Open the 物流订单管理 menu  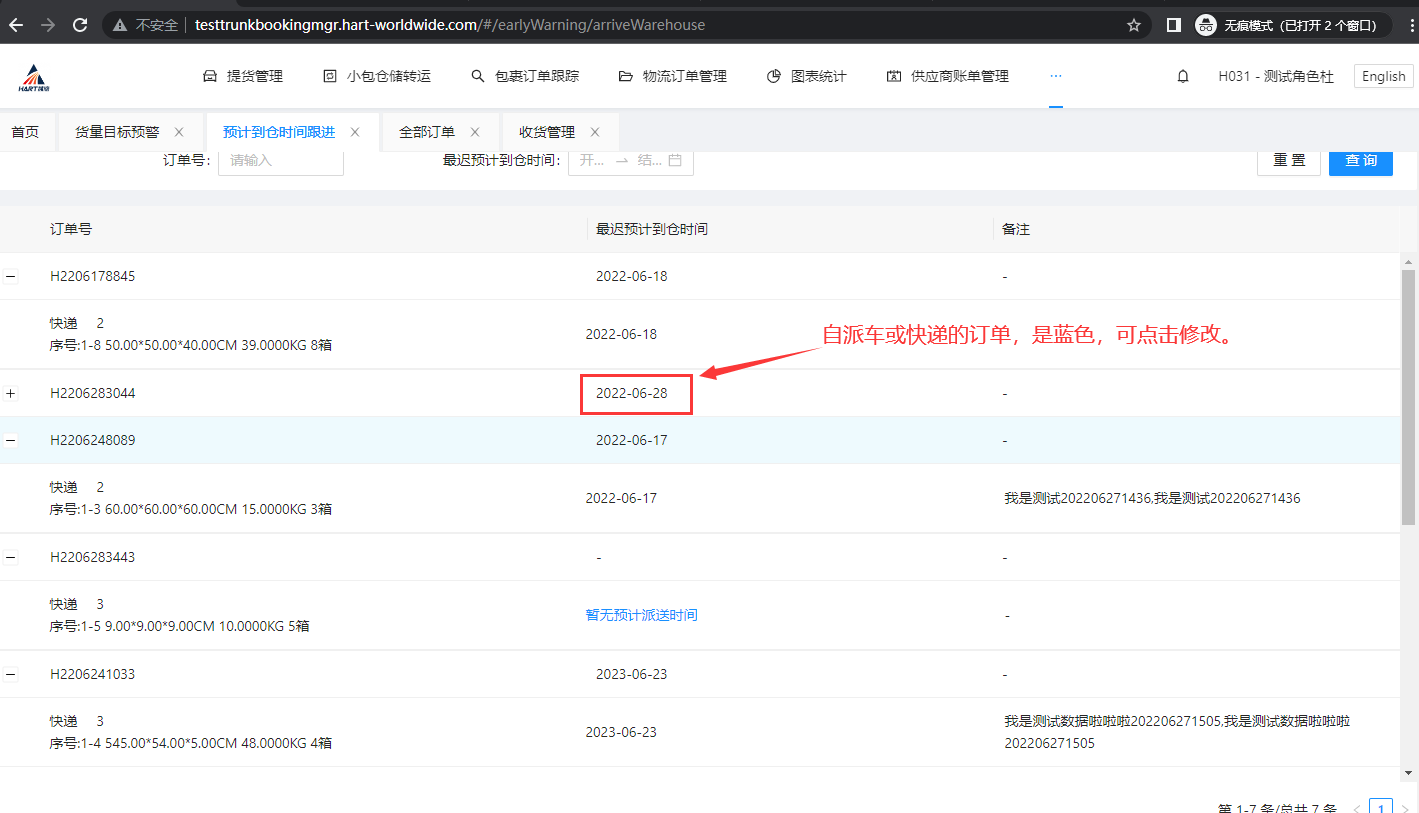672,76
